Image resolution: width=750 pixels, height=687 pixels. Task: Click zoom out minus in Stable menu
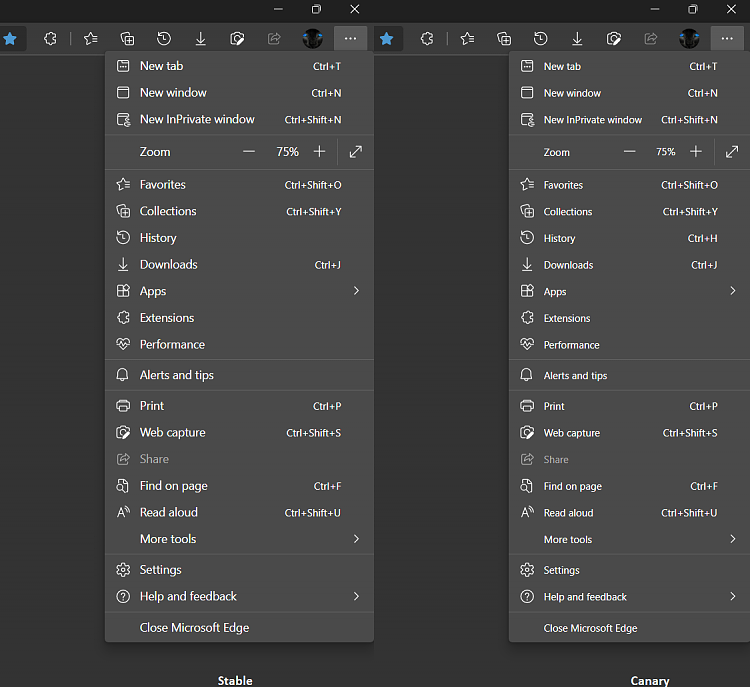tap(249, 152)
